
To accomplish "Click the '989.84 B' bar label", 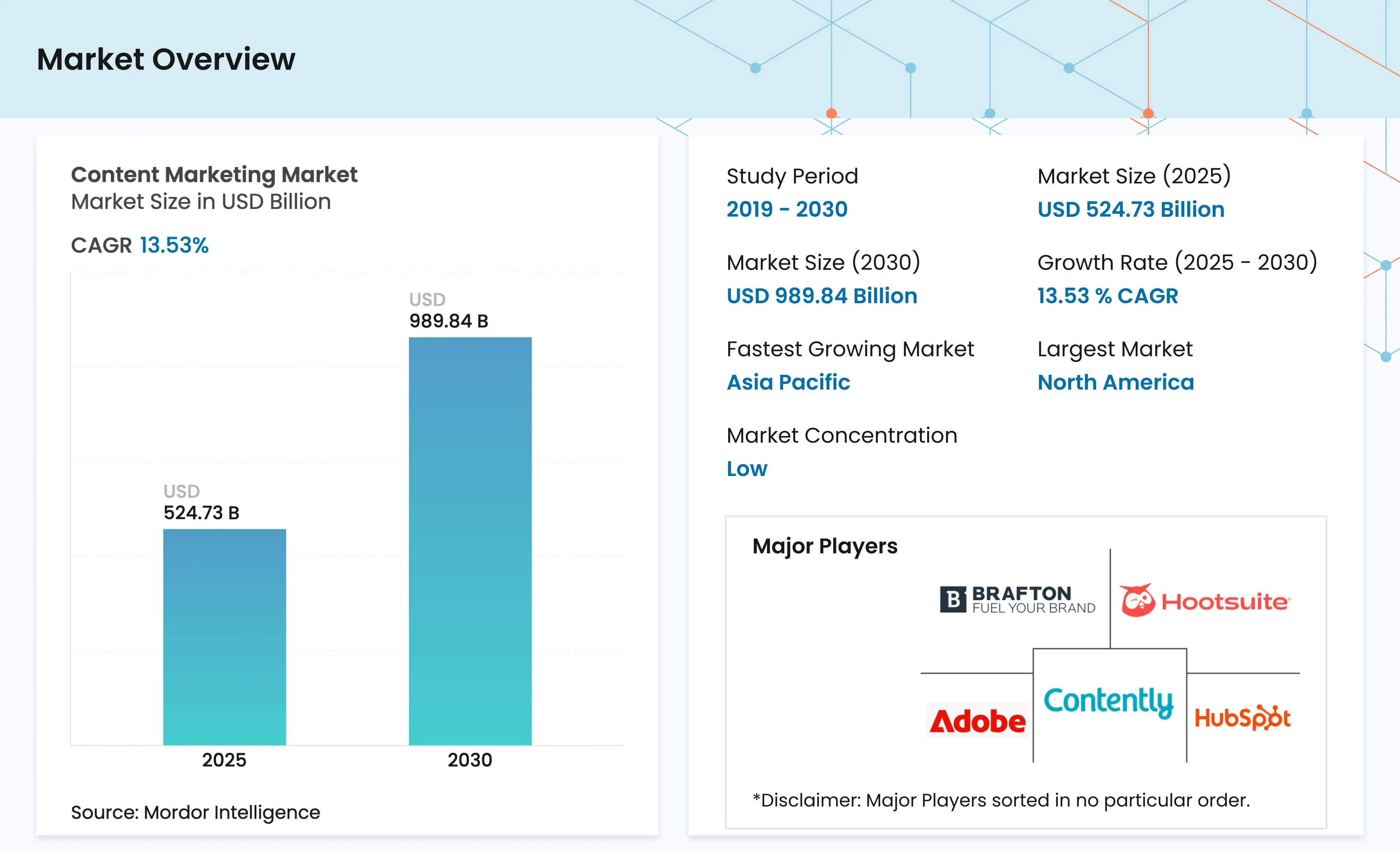I will 449,321.
